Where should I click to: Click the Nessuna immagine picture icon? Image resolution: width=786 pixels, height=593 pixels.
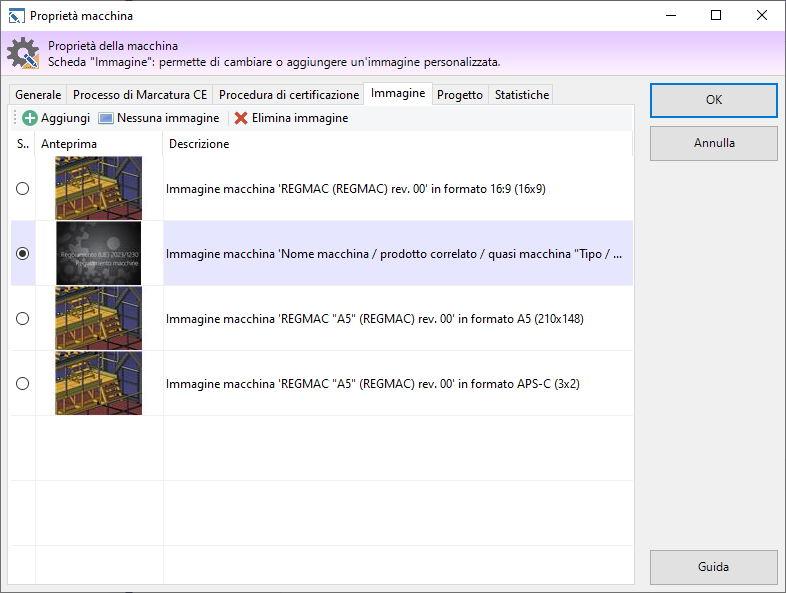tap(106, 118)
